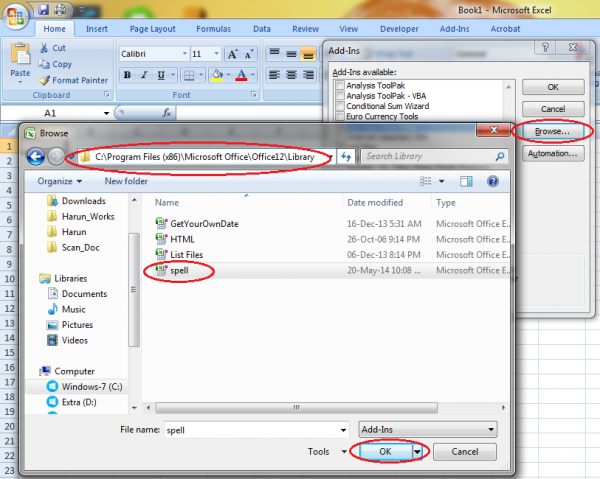Open the Add-Ins file type dropdown
The image size is (600, 479).
pos(428,430)
